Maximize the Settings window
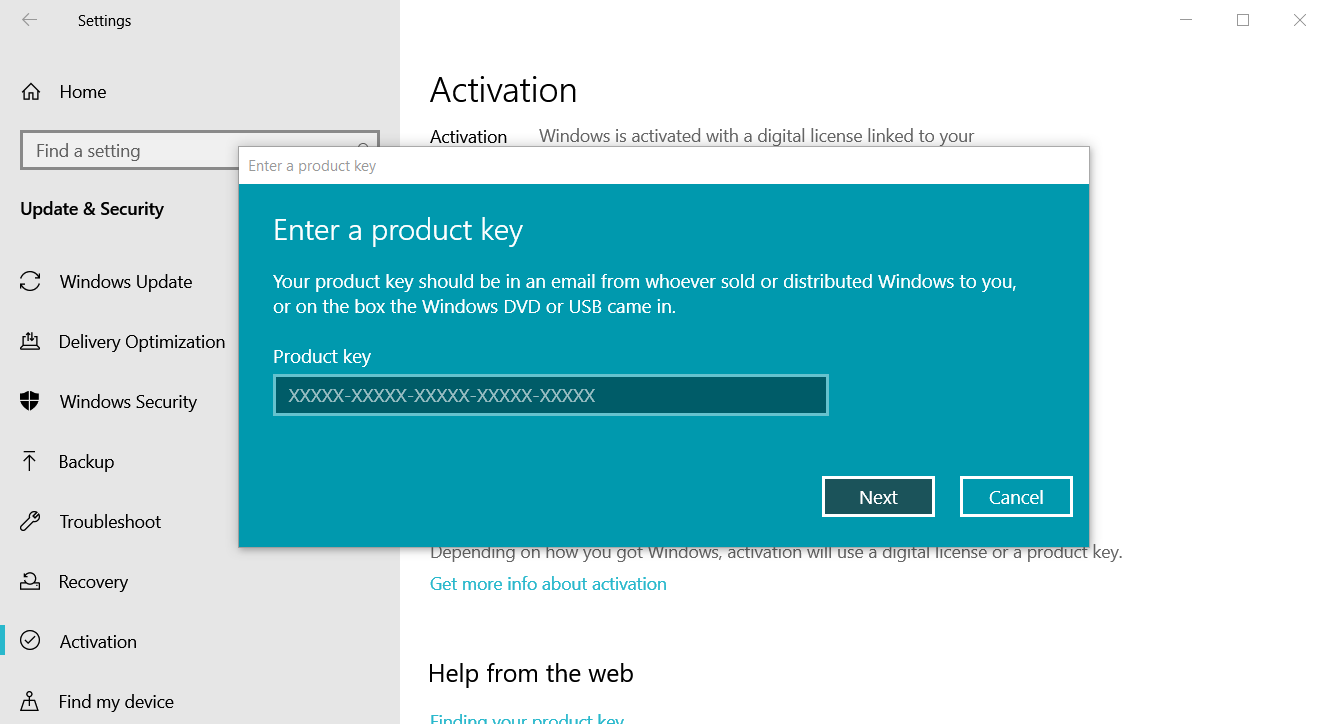The height and width of the screenshot is (724, 1329). pyautogui.click(x=1243, y=20)
